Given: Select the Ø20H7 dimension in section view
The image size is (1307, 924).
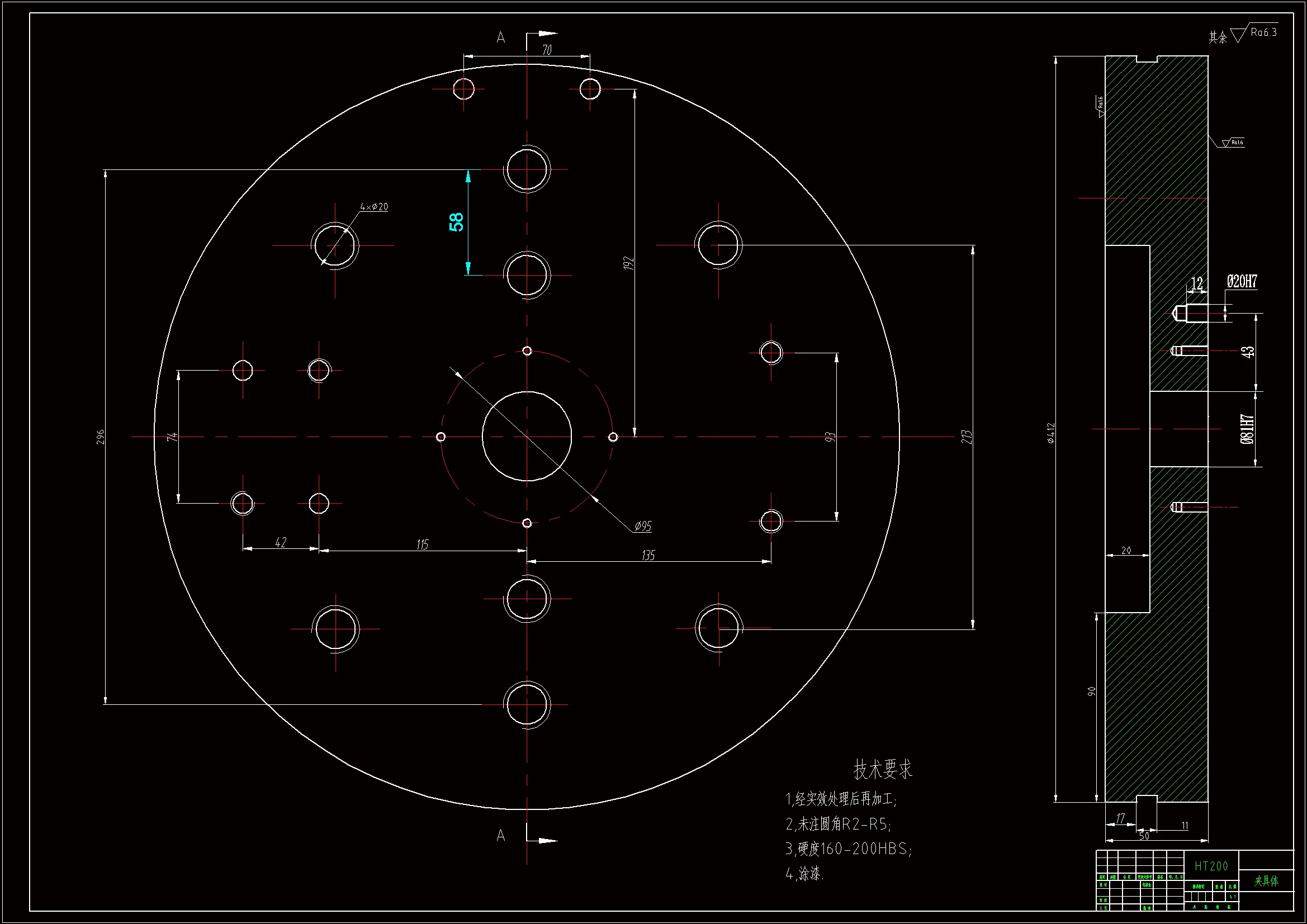Looking at the screenshot, I should (x=1242, y=281).
